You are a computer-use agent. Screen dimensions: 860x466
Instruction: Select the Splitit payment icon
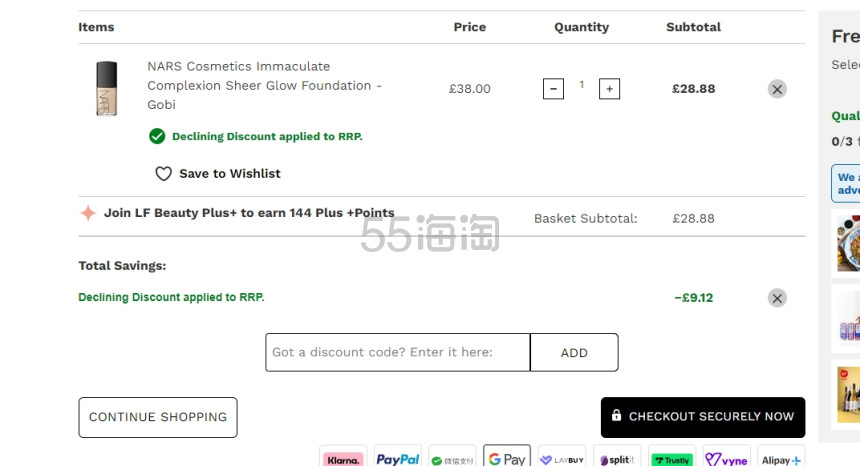(617, 459)
